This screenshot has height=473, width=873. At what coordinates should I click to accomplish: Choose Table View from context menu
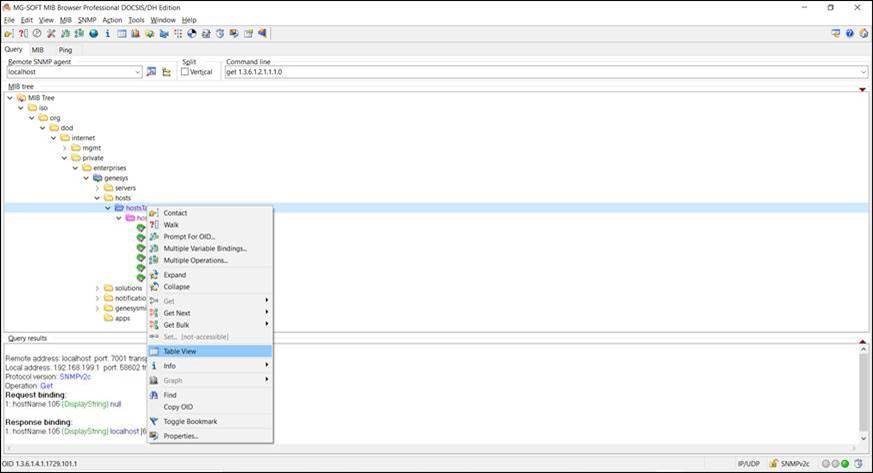[x=180, y=351]
